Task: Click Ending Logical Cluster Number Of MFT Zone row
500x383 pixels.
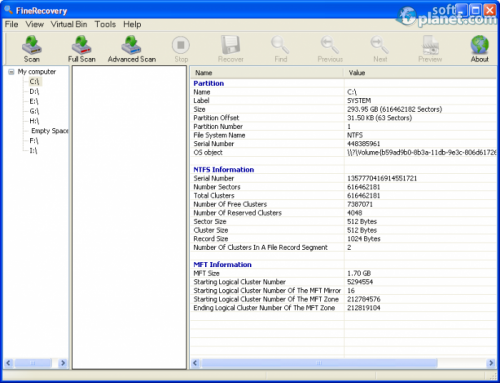Action: click(x=343, y=308)
